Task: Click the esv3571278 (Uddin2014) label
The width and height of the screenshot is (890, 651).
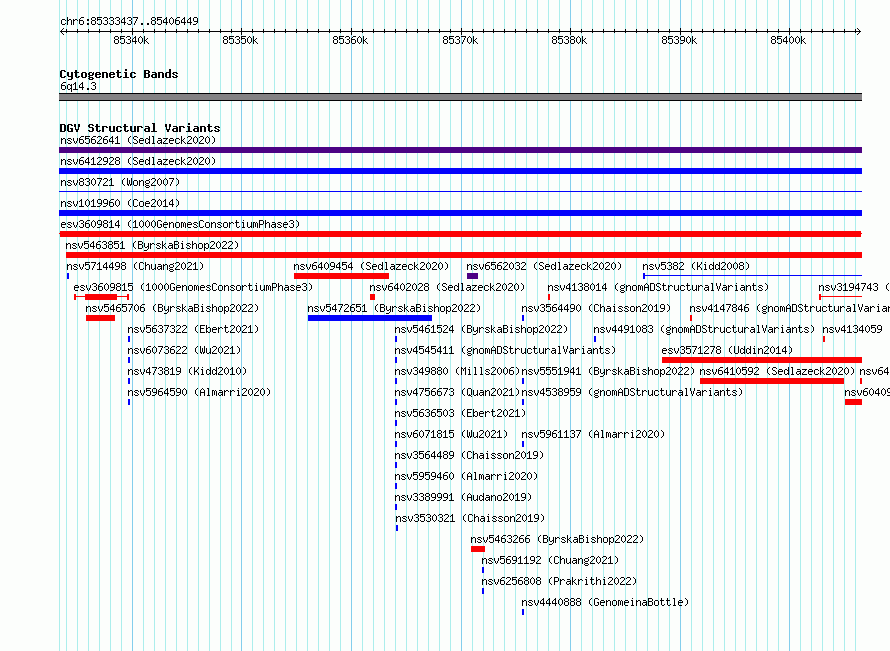Action: [x=727, y=350]
